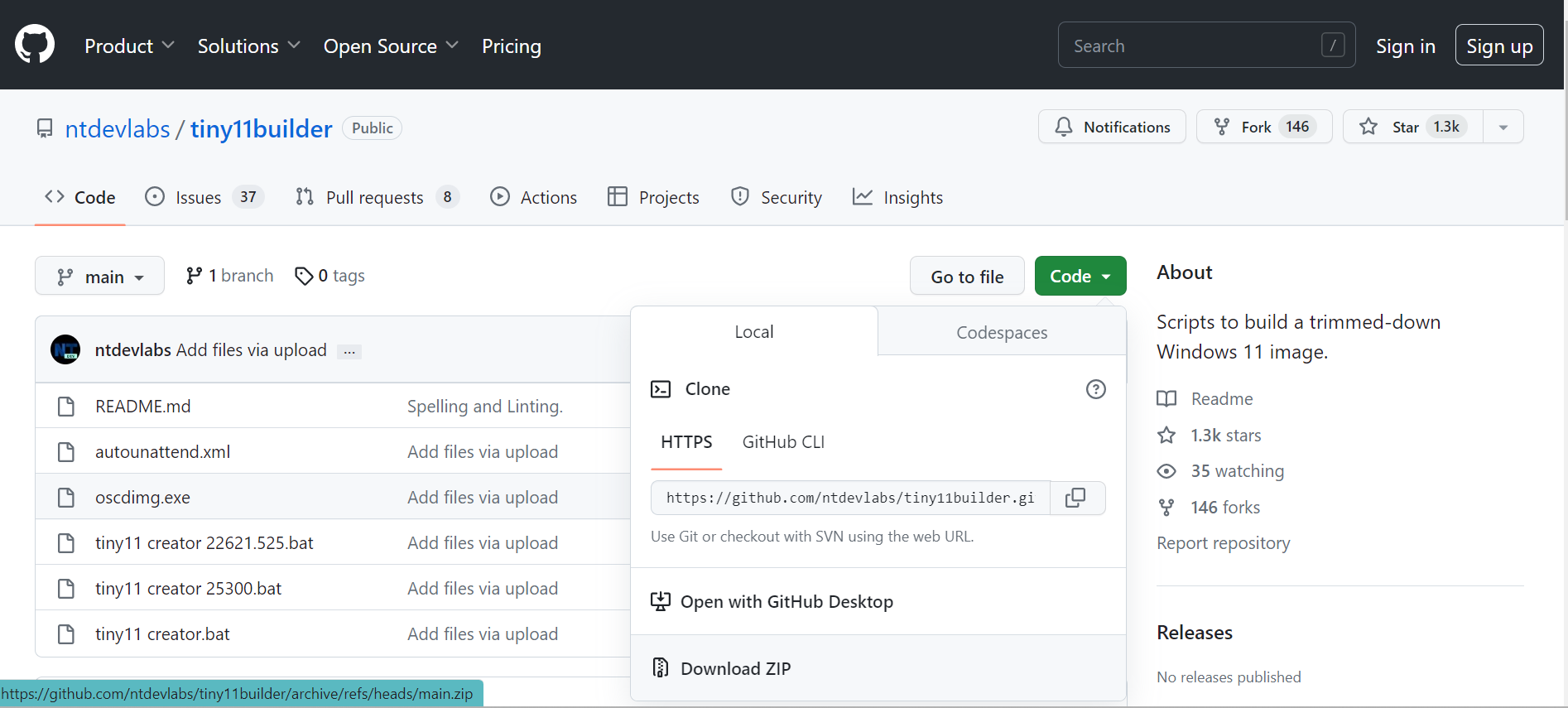Click the 1 branch link
Image resolution: width=1568 pixels, height=708 pixels.
coord(230,276)
